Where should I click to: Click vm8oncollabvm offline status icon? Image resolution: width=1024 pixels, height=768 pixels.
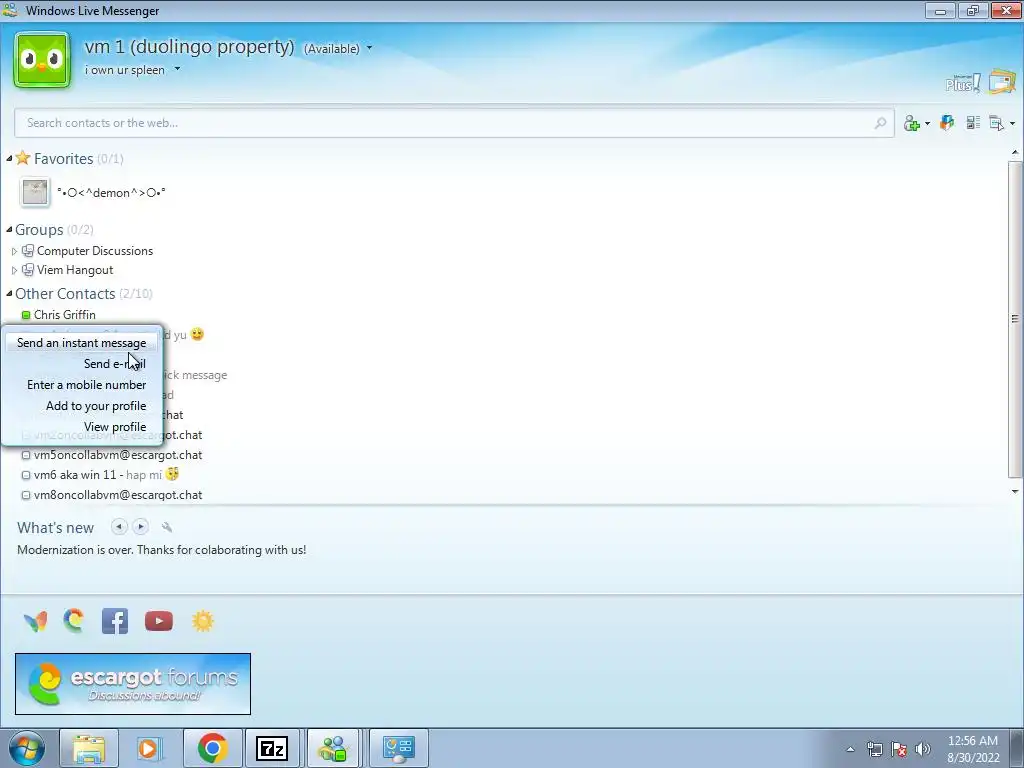26,496
